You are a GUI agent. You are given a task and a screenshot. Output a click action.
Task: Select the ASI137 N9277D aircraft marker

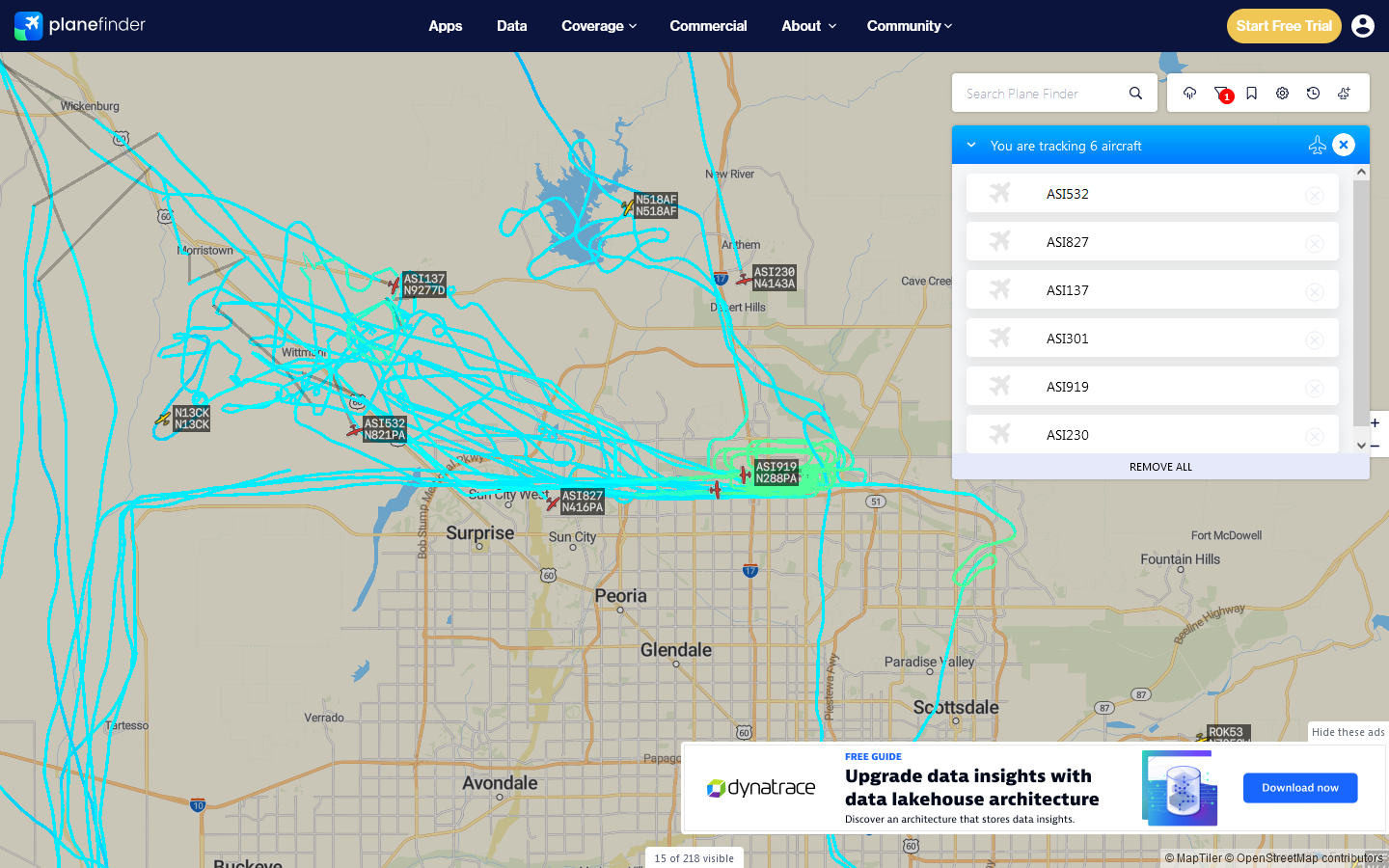click(394, 285)
